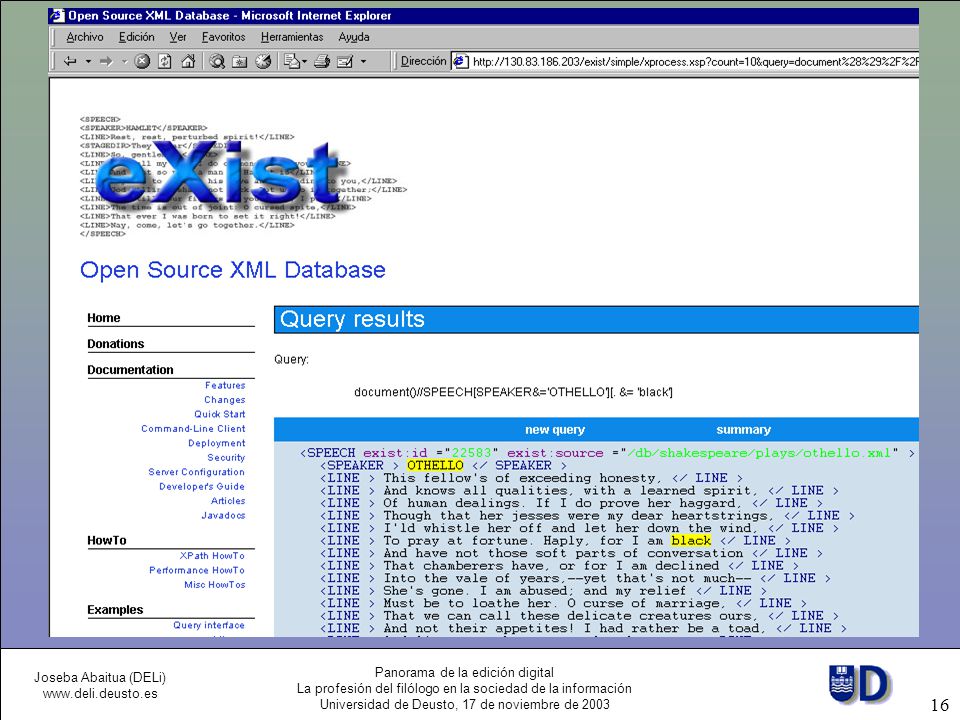Click the summary link
Screen dimensions: 960x720
tap(744, 430)
